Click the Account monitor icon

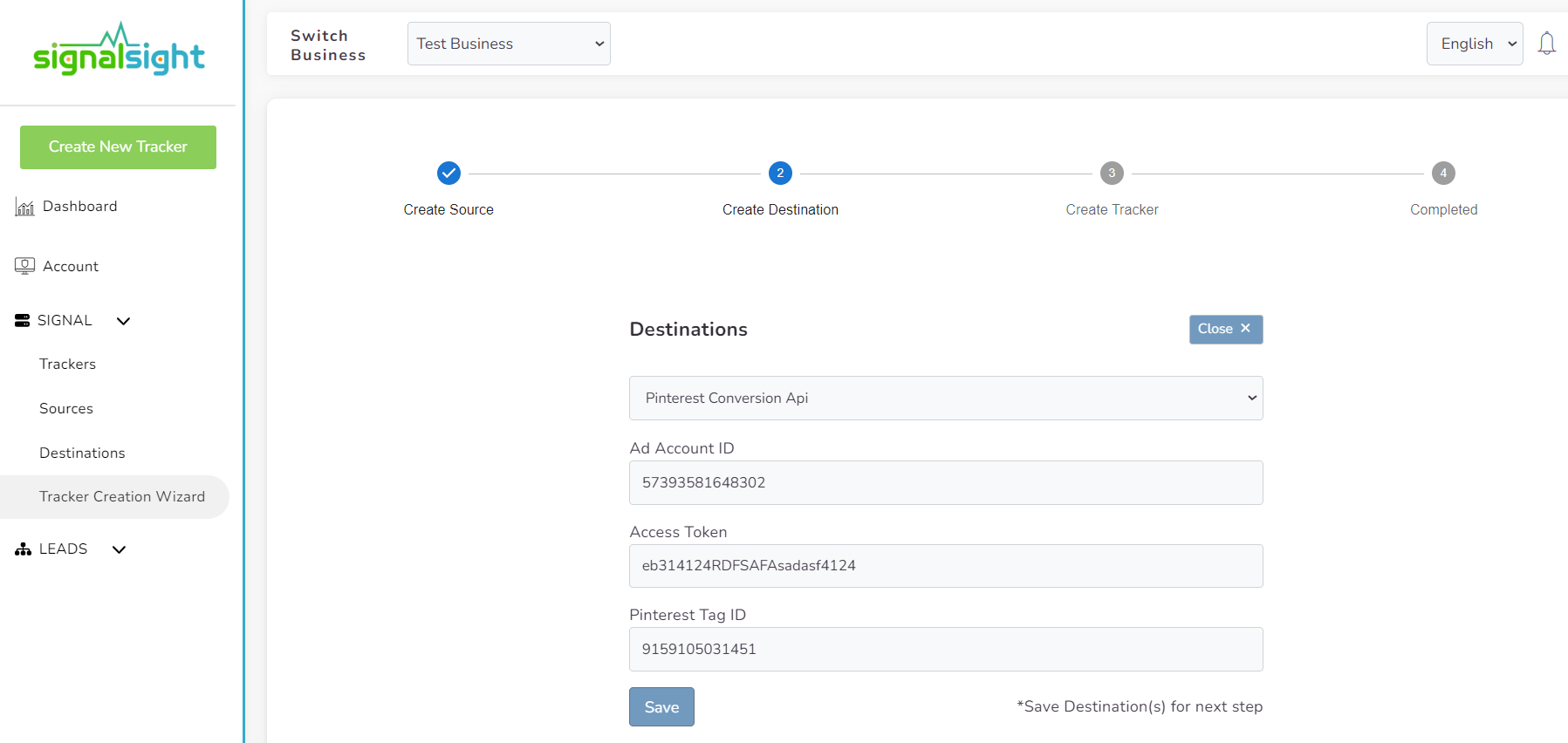click(x=24, y=266)
